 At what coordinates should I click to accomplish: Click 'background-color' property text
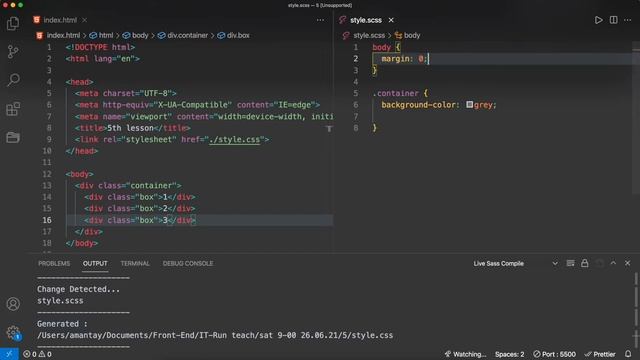418,105
